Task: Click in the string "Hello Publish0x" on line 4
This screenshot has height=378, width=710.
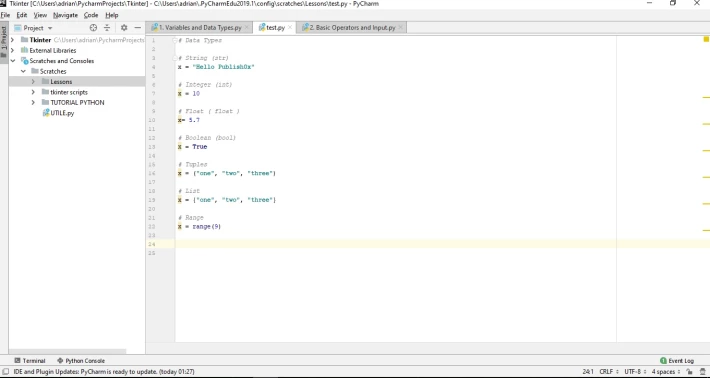Action: [223, 67]
